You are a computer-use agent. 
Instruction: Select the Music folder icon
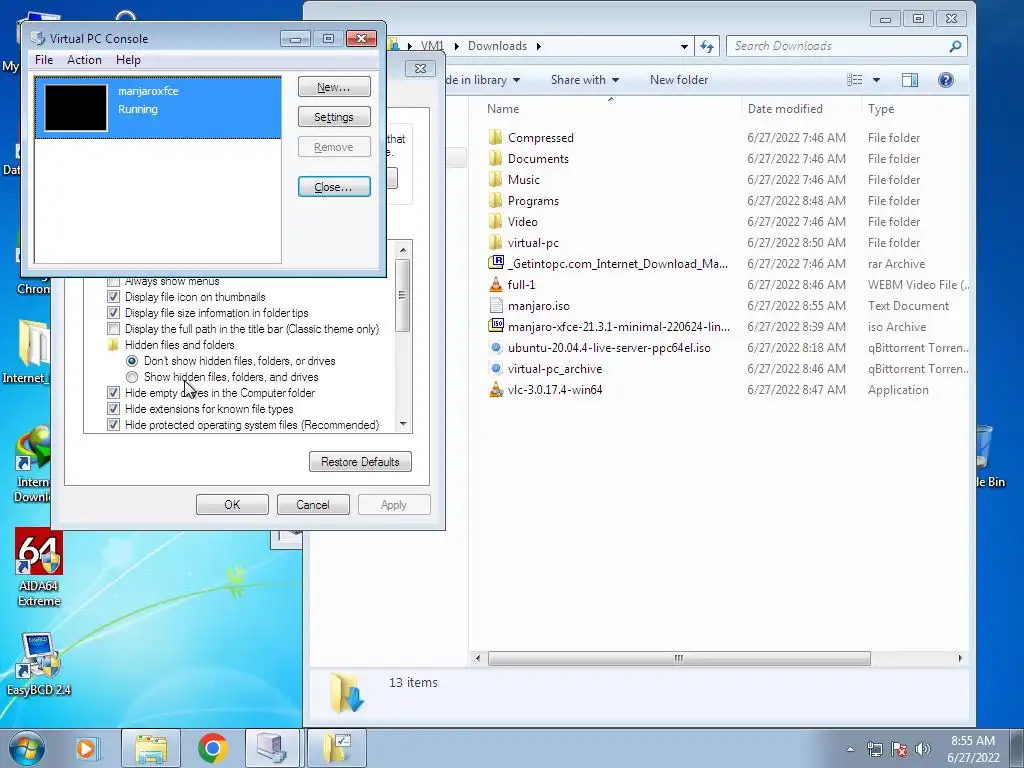coord(496,180)
